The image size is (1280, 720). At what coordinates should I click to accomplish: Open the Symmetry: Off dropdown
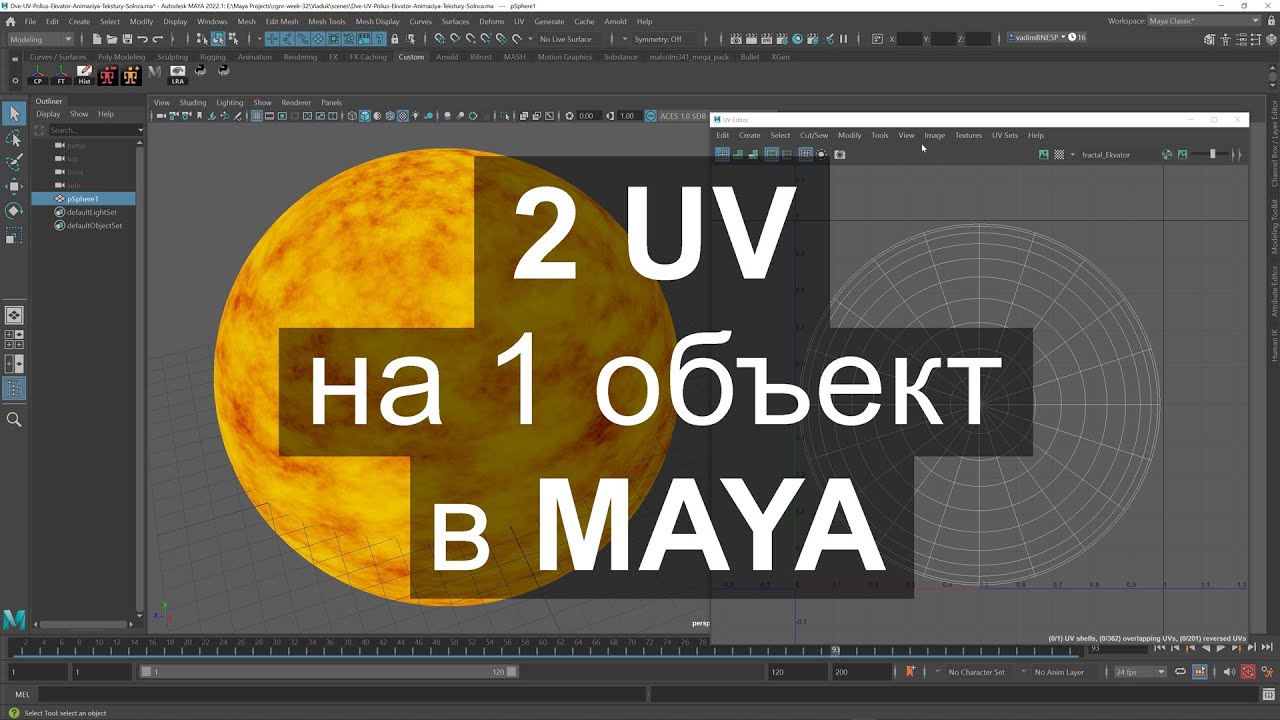(x=665, y=39)
